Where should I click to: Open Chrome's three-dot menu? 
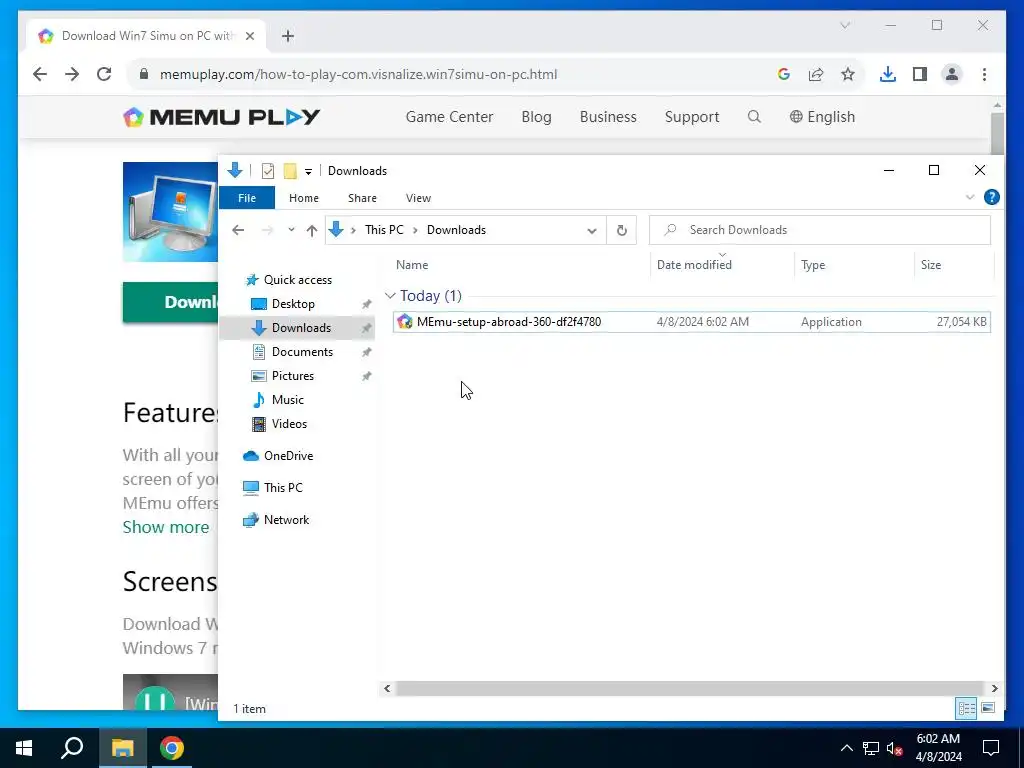tap(984, 74)
